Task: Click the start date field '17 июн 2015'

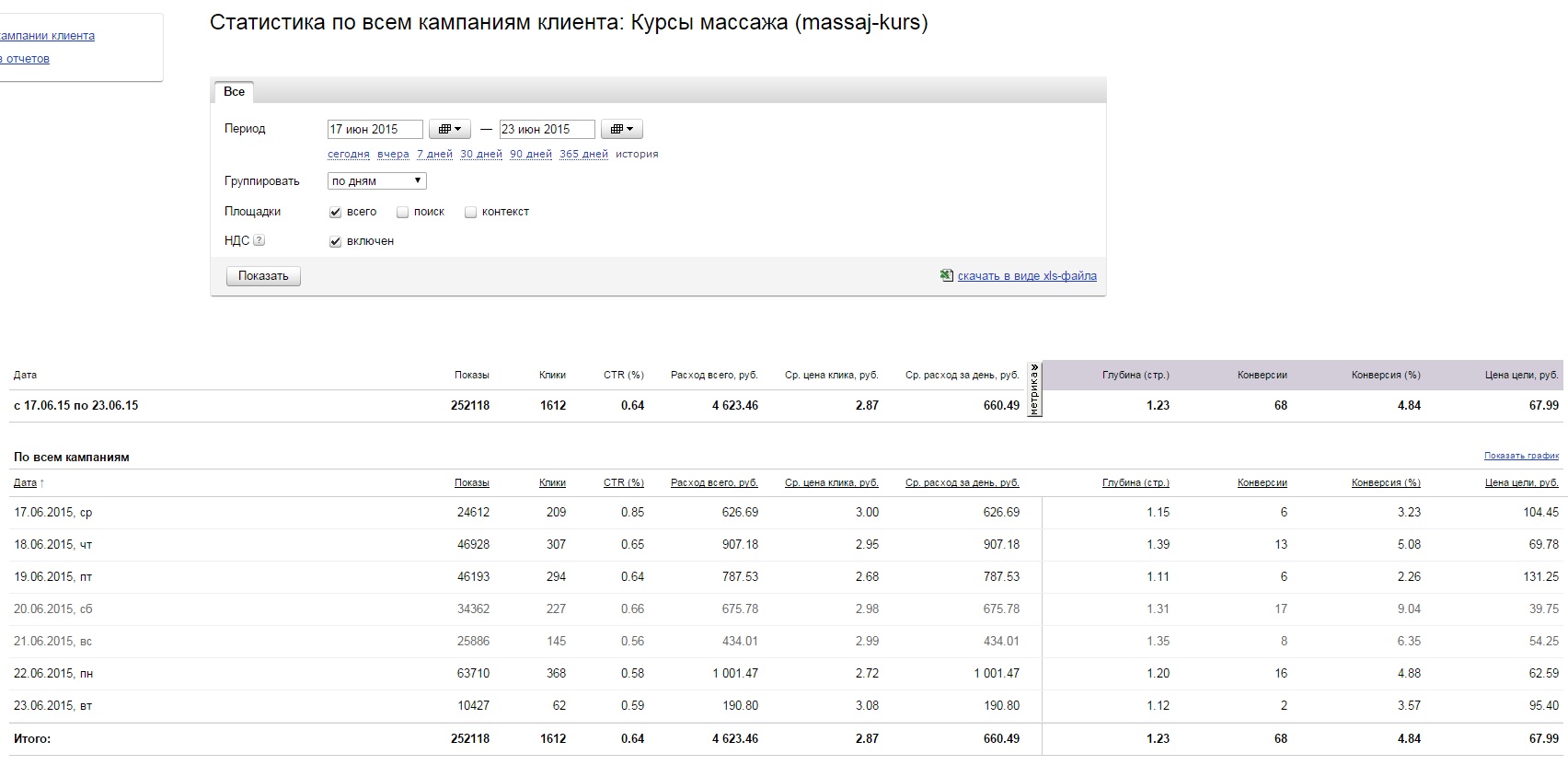Action: point(375,130)
